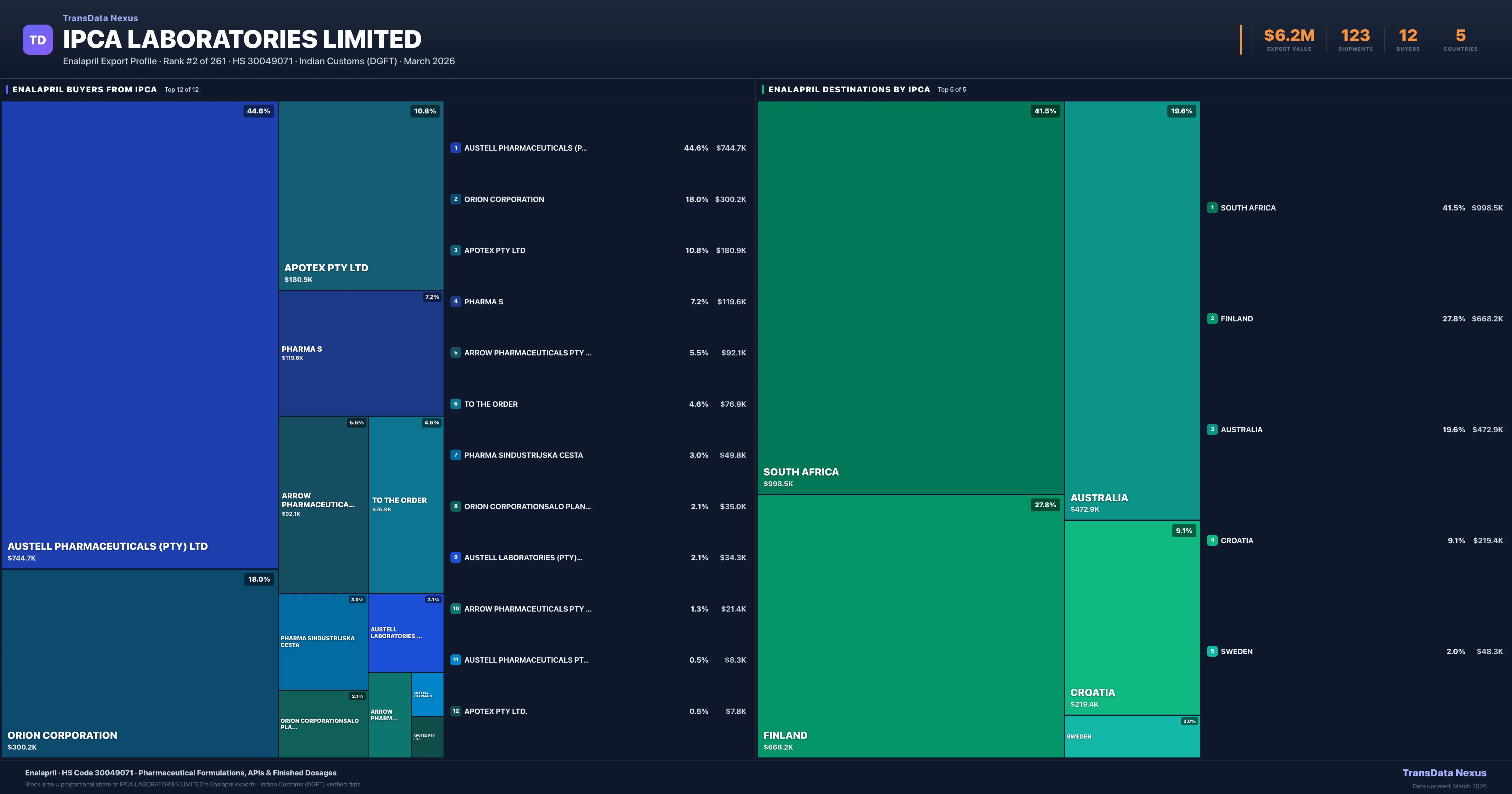Viewport: 1512px width, 794px height.
Task: Click the Croatia destination tile
Action: [x=1132, y=617]
